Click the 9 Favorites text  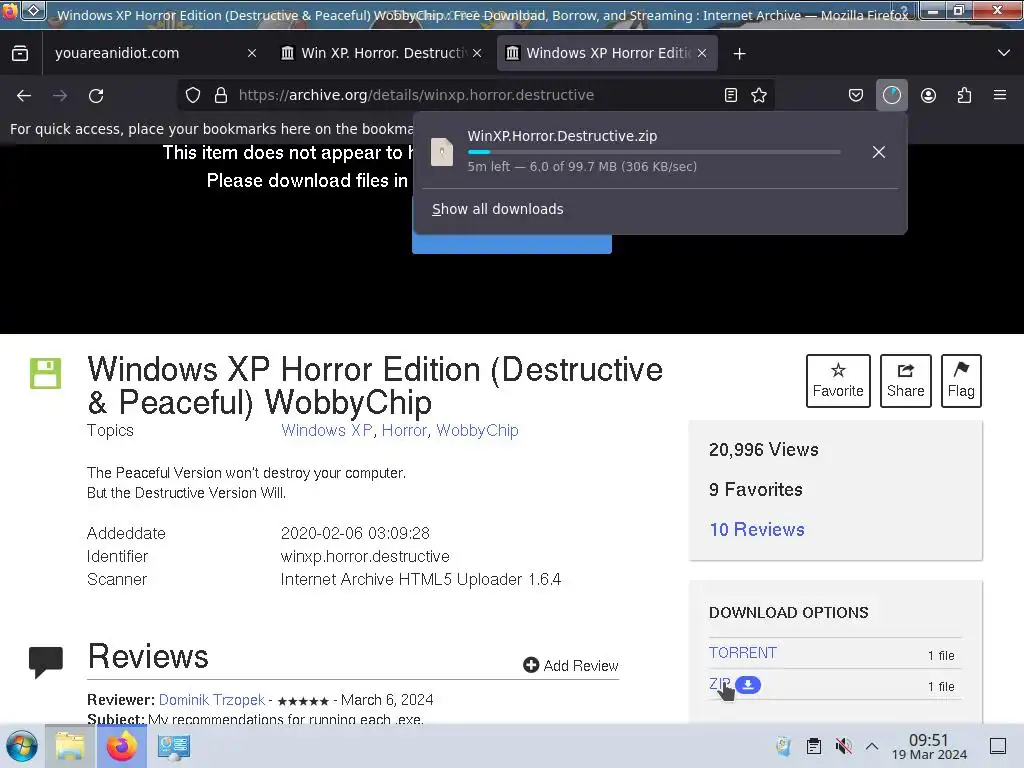tap(756, 490)
